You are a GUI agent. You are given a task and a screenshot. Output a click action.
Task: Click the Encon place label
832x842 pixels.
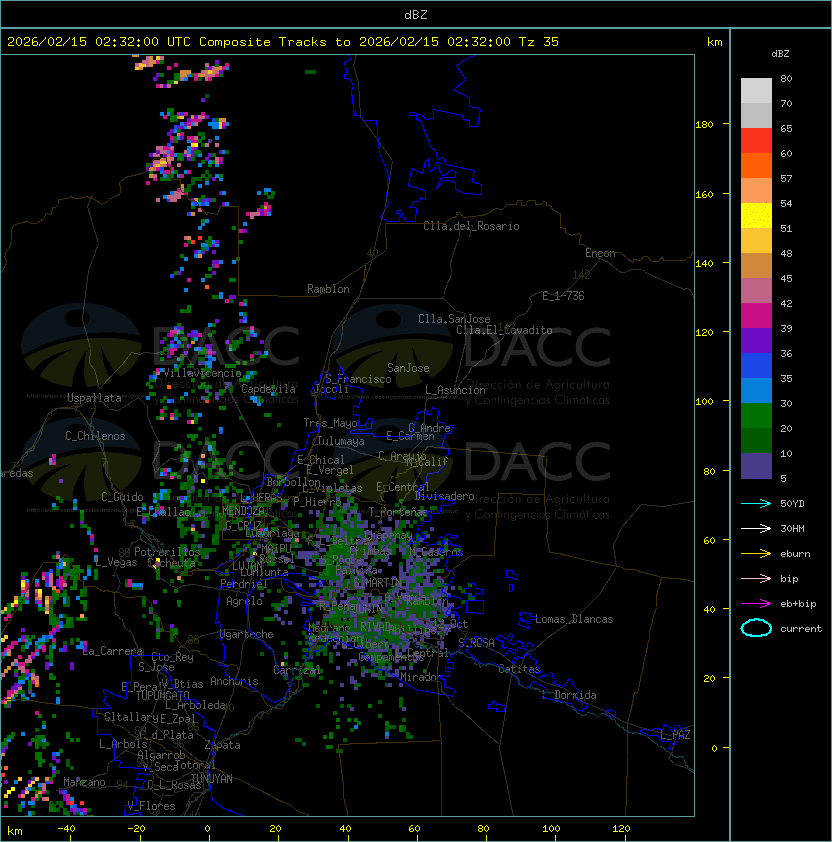[600, 253]
